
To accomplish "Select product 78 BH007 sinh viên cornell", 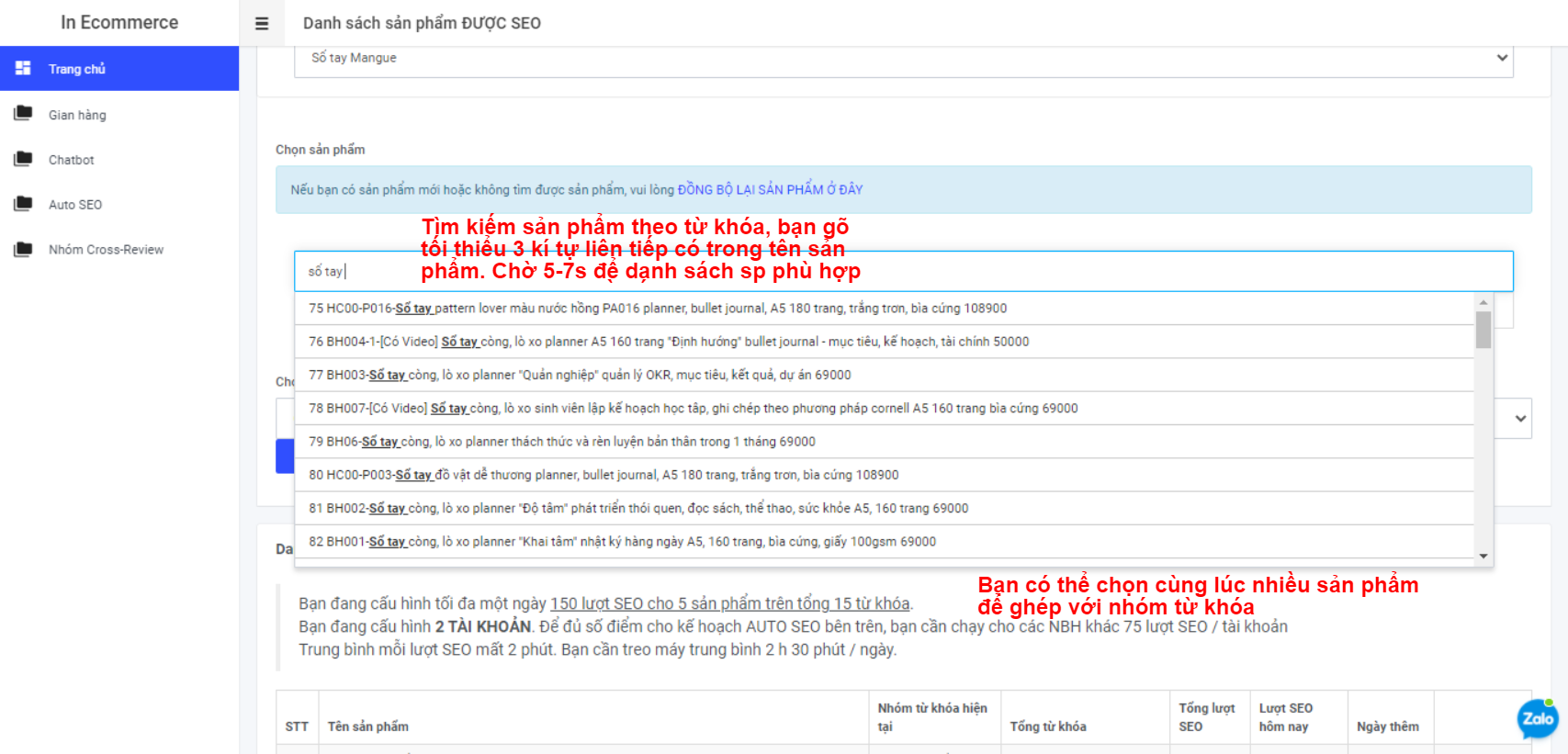I will (884, 409).
